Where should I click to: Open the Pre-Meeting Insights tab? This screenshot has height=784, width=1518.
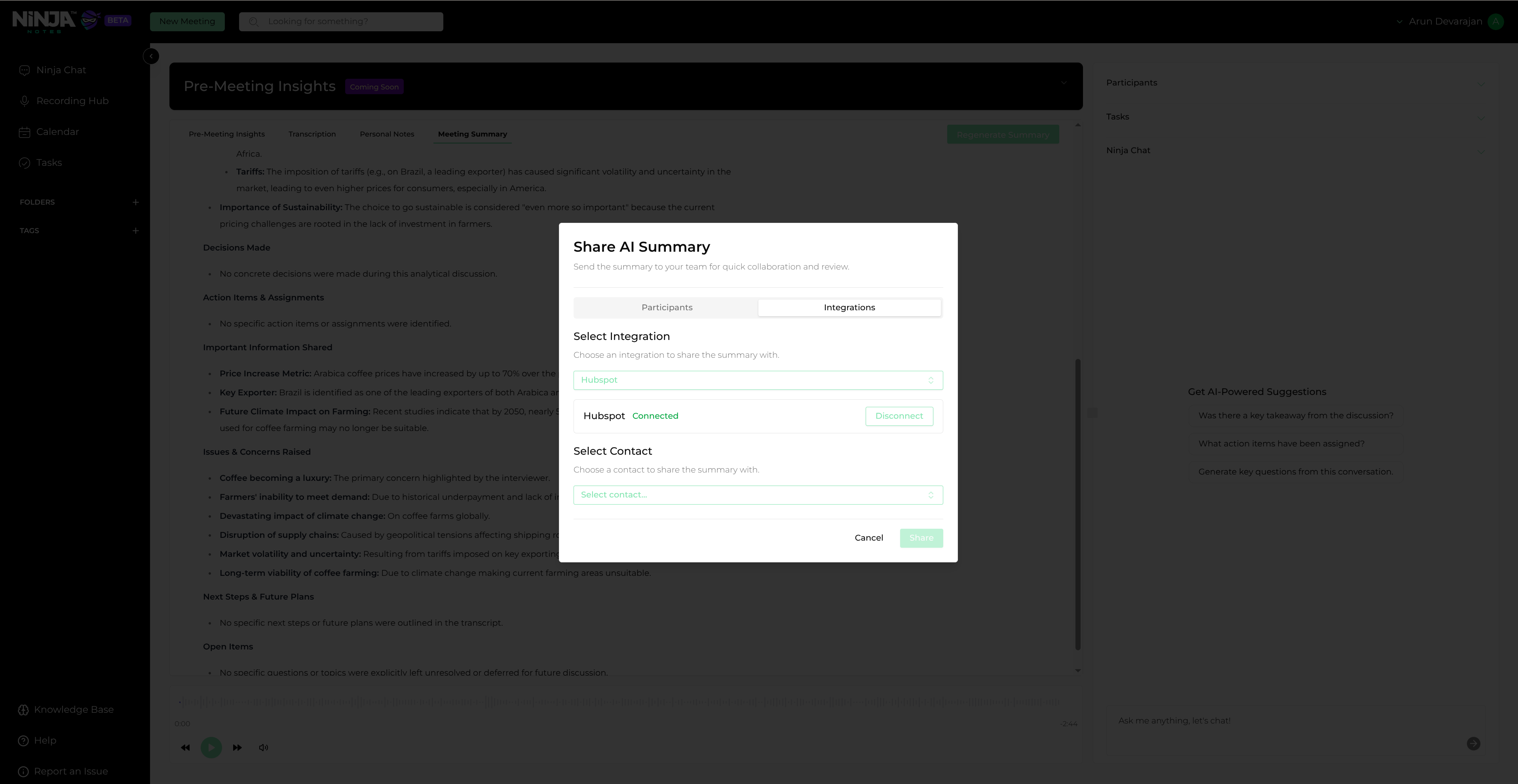(226, 134)
